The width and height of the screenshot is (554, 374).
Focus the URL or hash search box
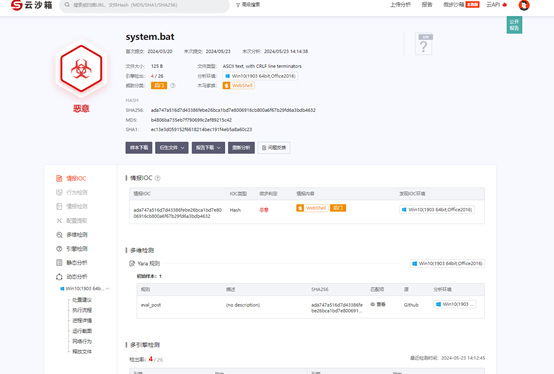(x=145, y=5)
